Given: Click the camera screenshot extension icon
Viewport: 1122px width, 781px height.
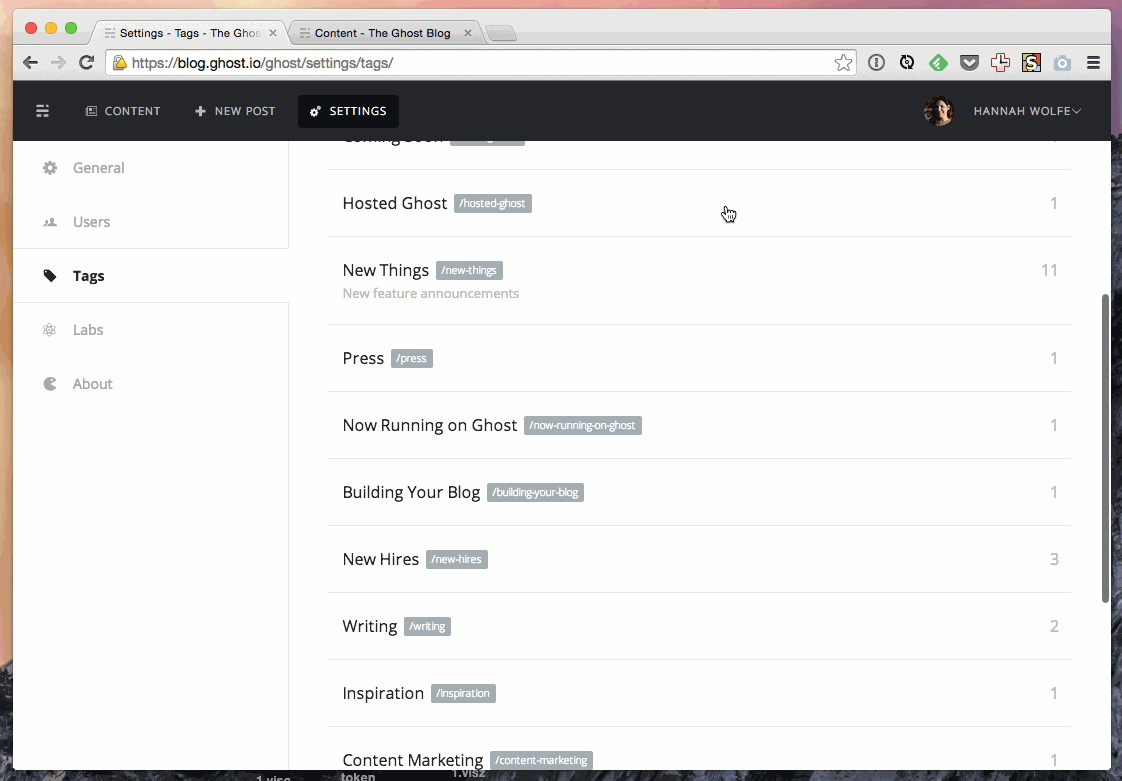Looking at the screenshot, I should (1063, 63).
